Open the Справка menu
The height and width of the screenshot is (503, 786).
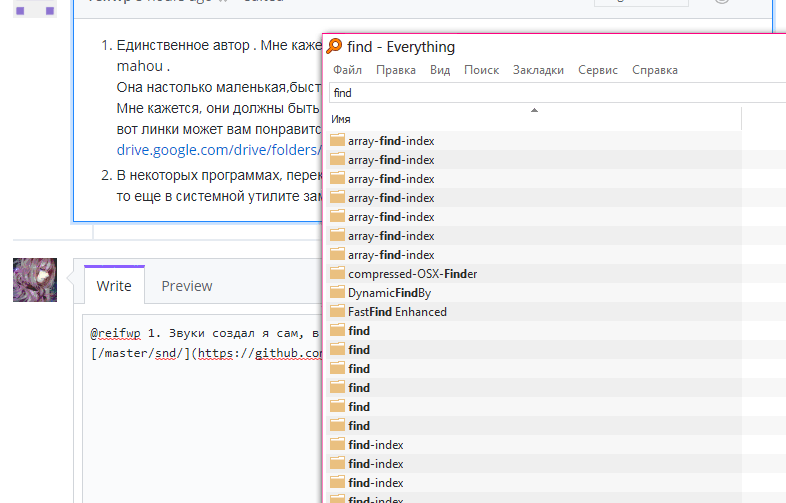point(655,70)
